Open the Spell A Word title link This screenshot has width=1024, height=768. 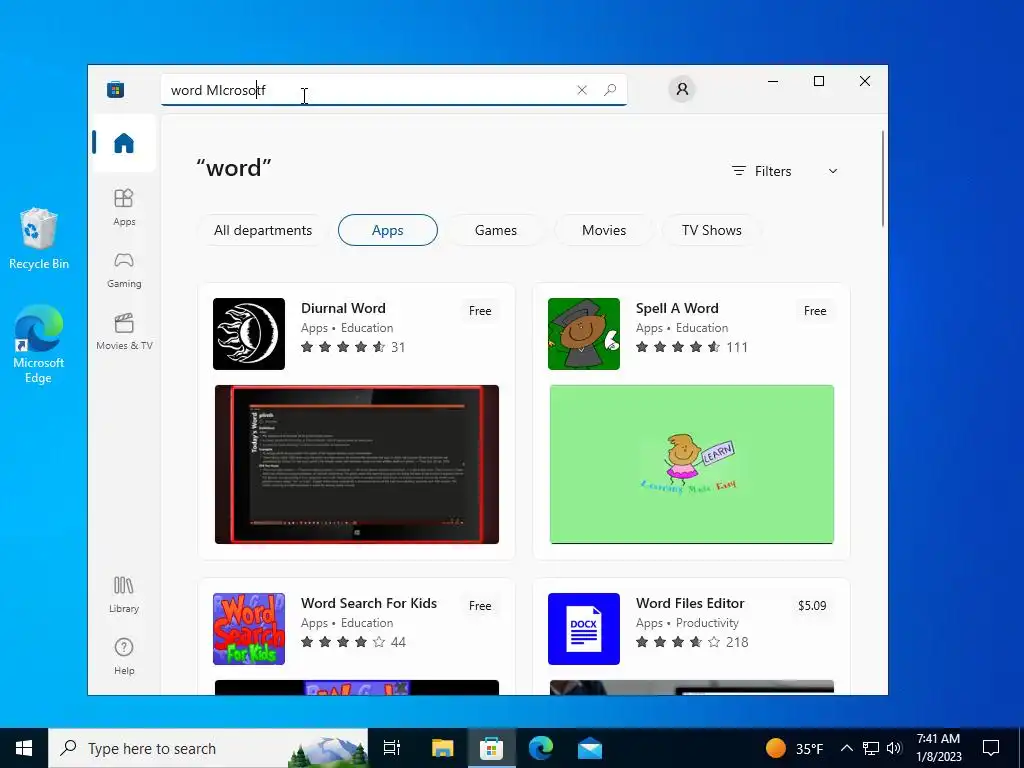coord(677,308)
